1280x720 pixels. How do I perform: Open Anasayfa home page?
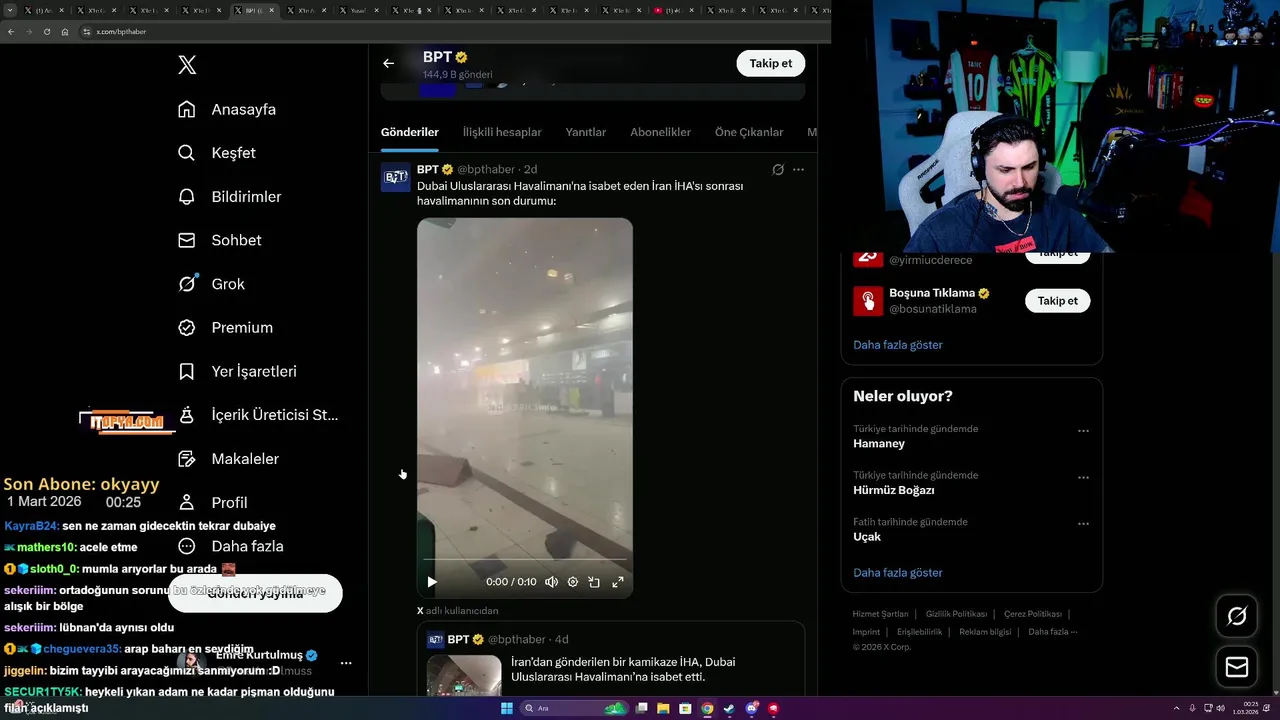(x=226, y=109)
